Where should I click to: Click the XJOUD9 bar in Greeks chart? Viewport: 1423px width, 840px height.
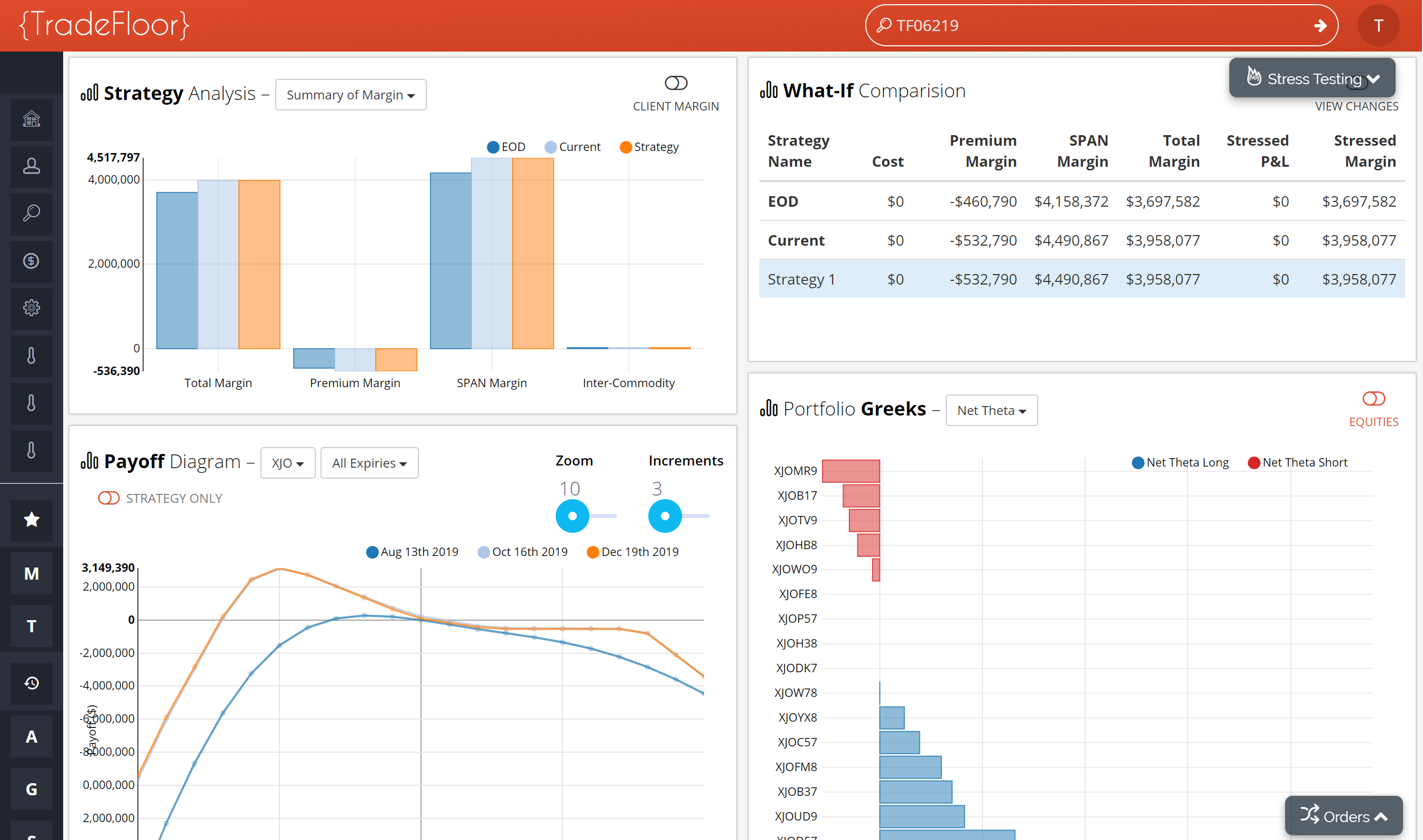click(921, 816)
